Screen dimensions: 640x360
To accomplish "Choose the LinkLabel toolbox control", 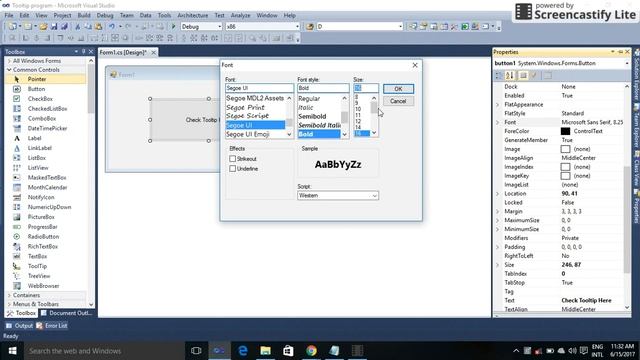I will pos(40,148).
